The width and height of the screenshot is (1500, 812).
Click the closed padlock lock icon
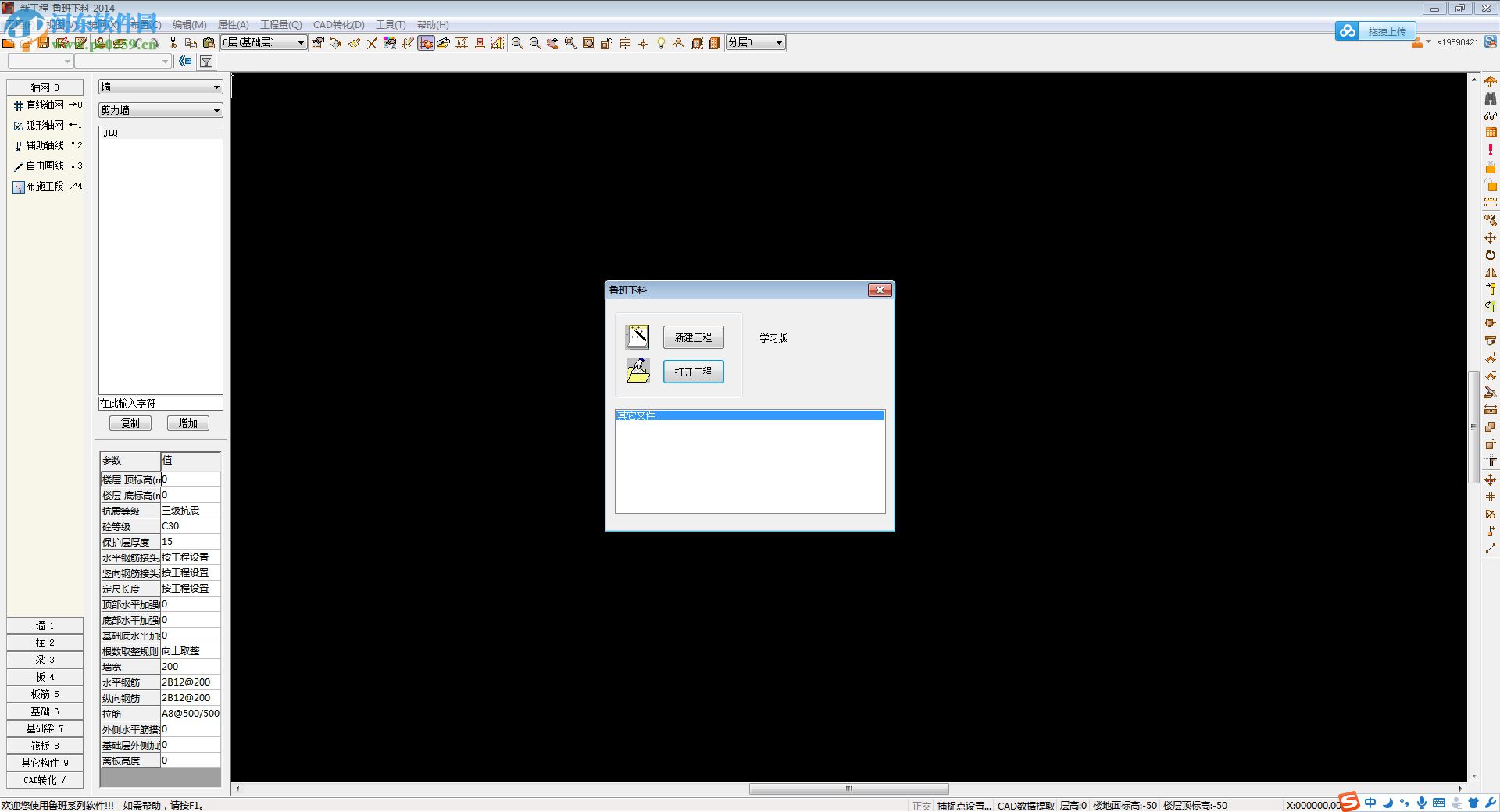tap(1490, 167)
